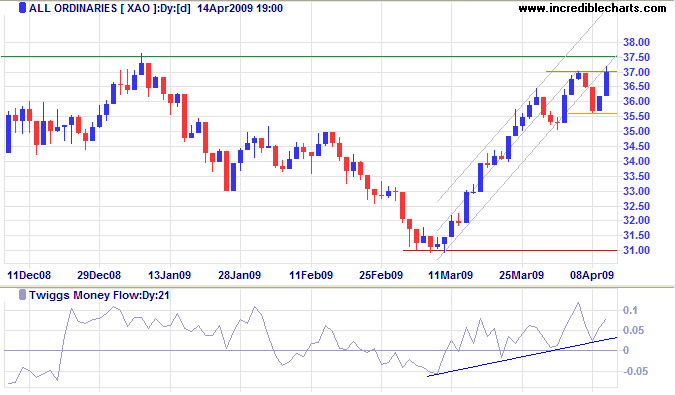Click the 0.05 money flow axis label

click(x=634, y=330)
